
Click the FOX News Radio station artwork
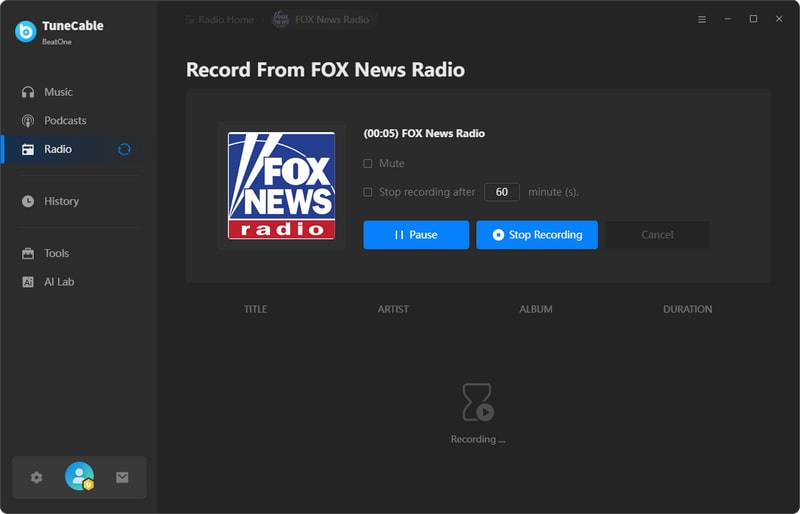[281, 186]
